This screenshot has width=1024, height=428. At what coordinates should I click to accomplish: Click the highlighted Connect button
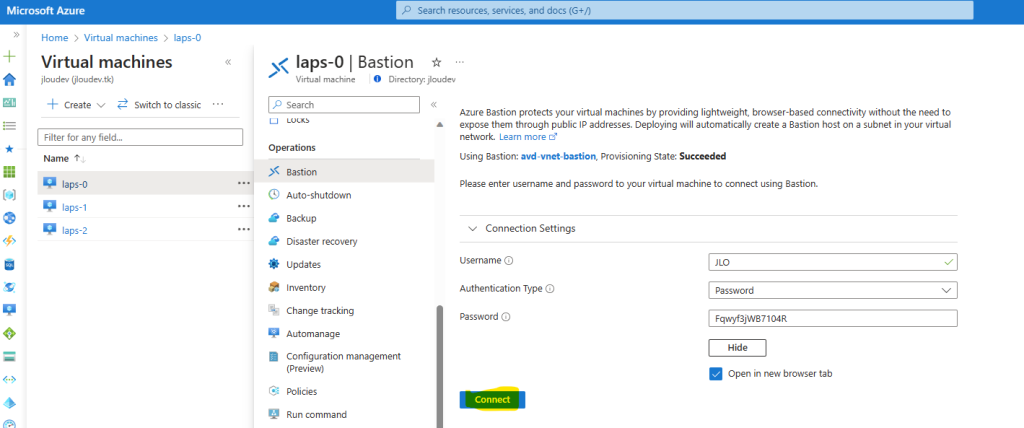(492, 400)
